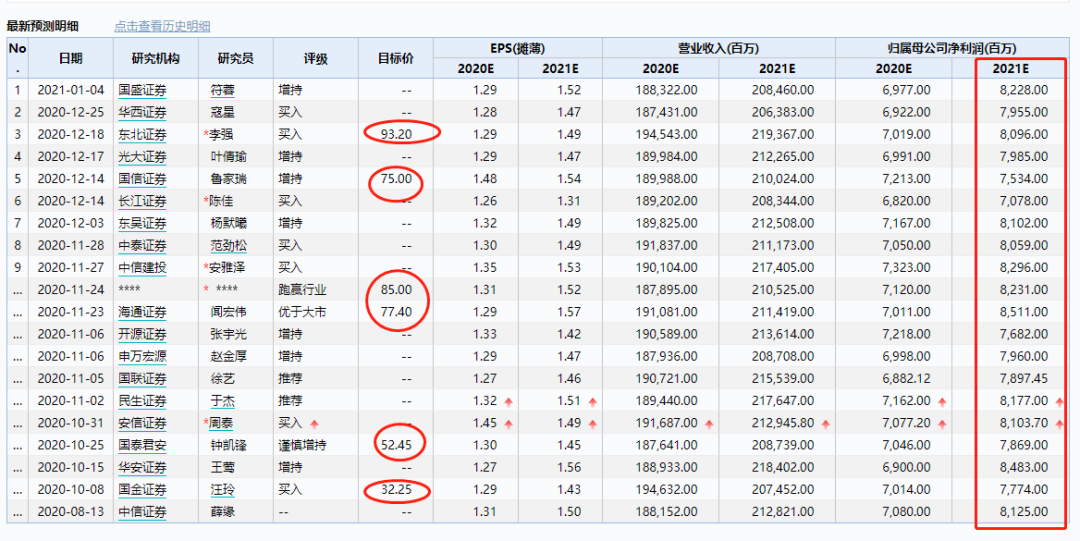This screenshot has width=1080, height=541.
Task: Open the 中信建投 institution link
Action: click(x=142, y=268)
